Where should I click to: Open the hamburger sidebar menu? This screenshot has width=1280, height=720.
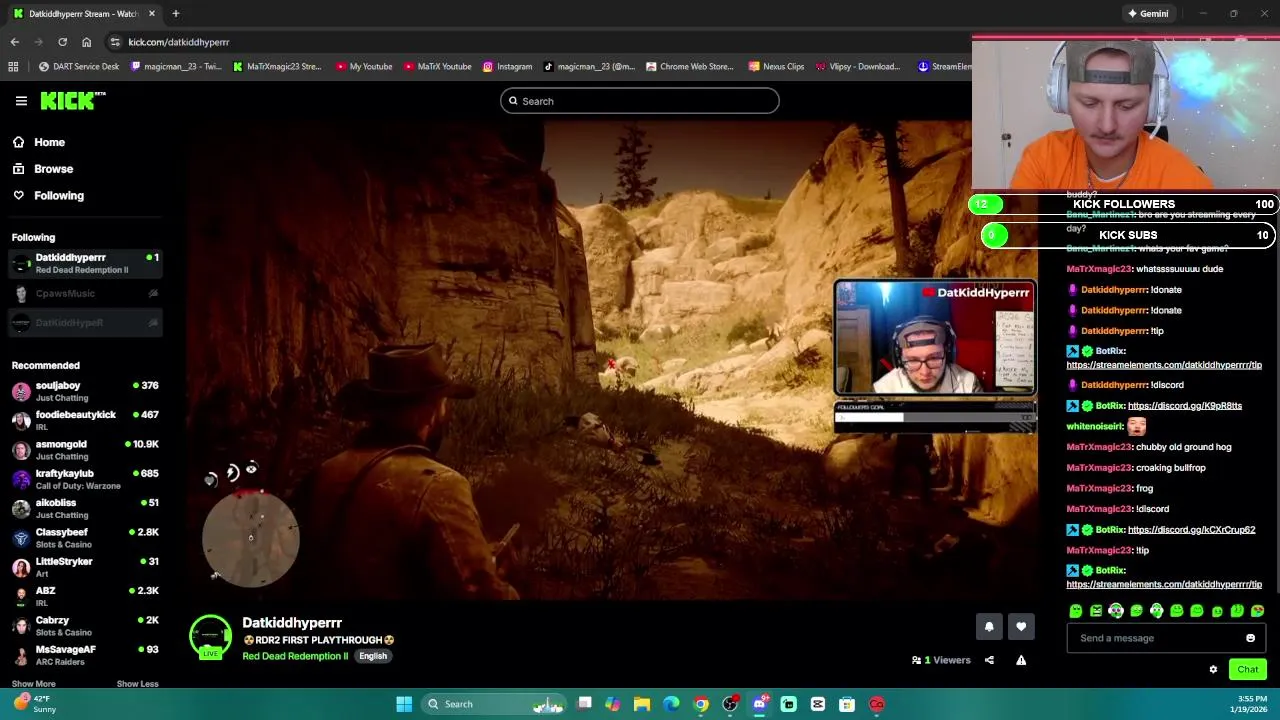(x=21, y=101)
